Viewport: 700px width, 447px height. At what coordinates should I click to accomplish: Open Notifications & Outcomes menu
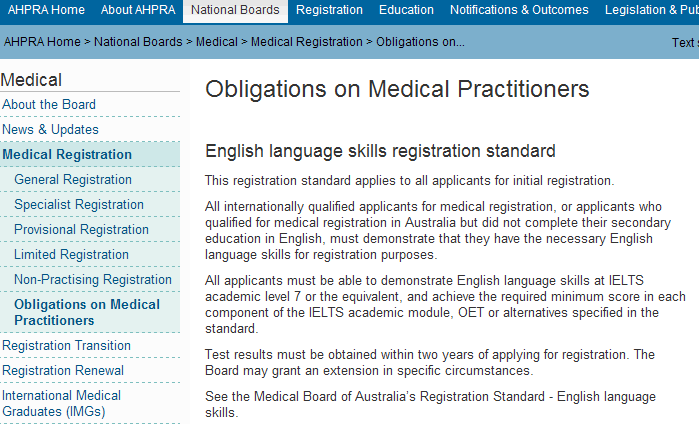tap(519, 10)
